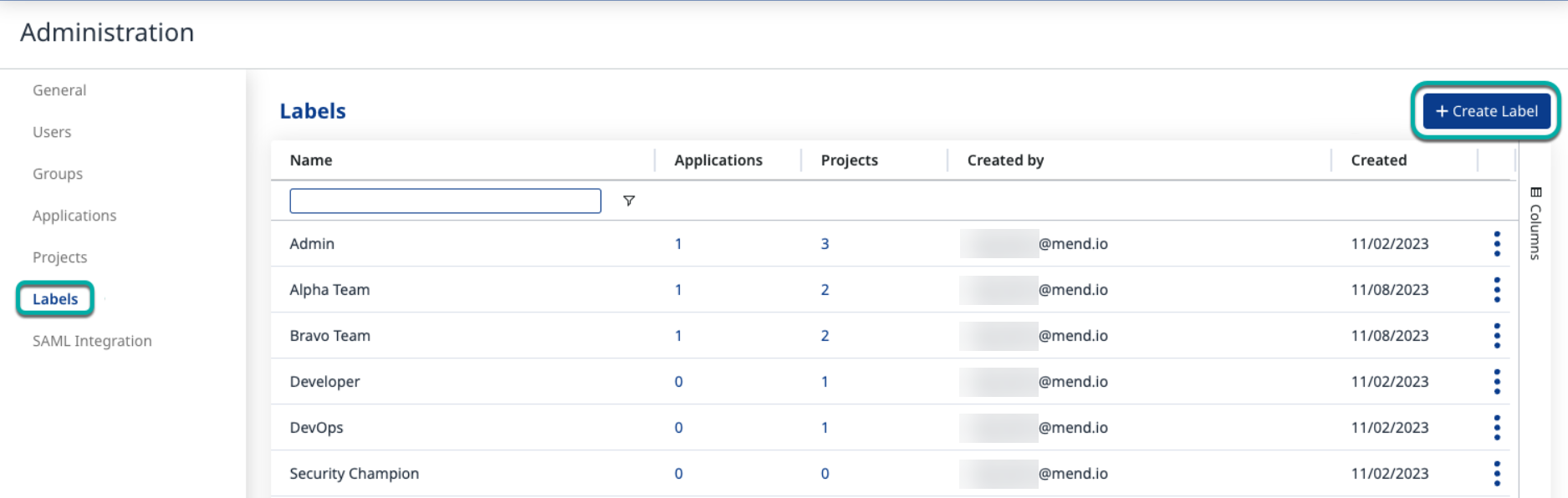Click the Labels section heading
This screenshot has width=1568, height=498.
coord(313,111)
